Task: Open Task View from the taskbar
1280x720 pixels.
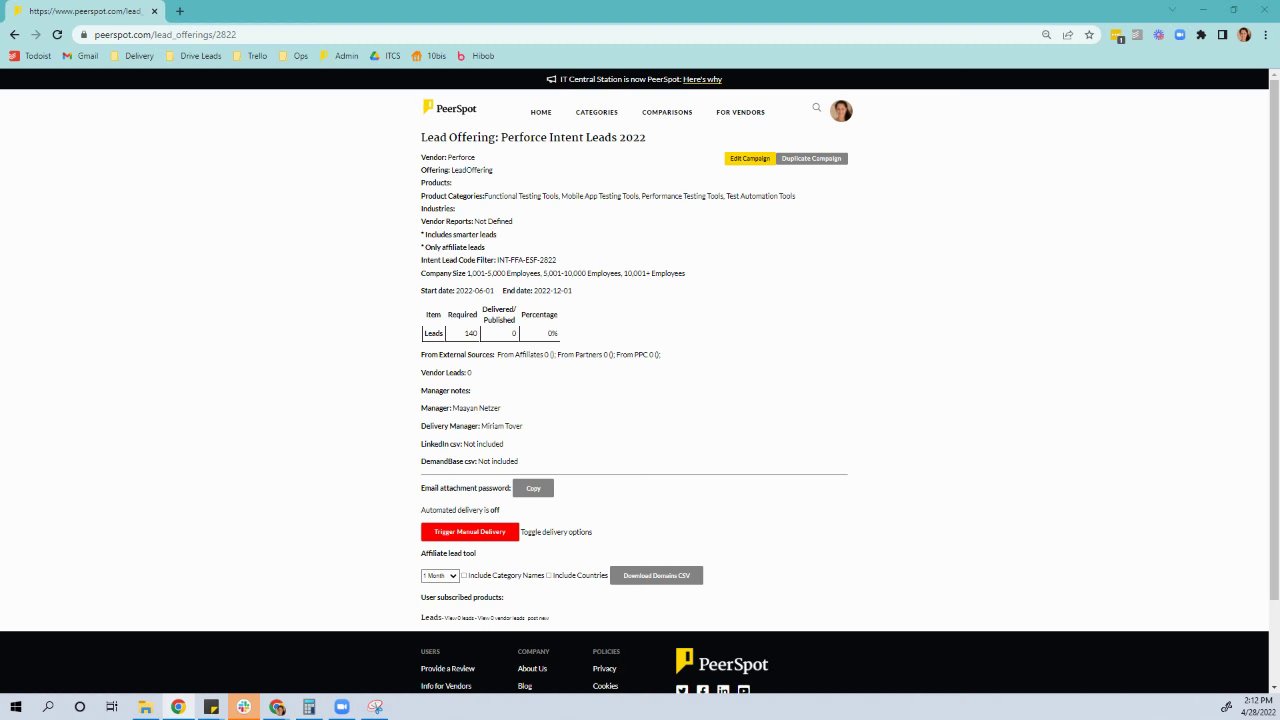Action: click(x=112, y=707)
